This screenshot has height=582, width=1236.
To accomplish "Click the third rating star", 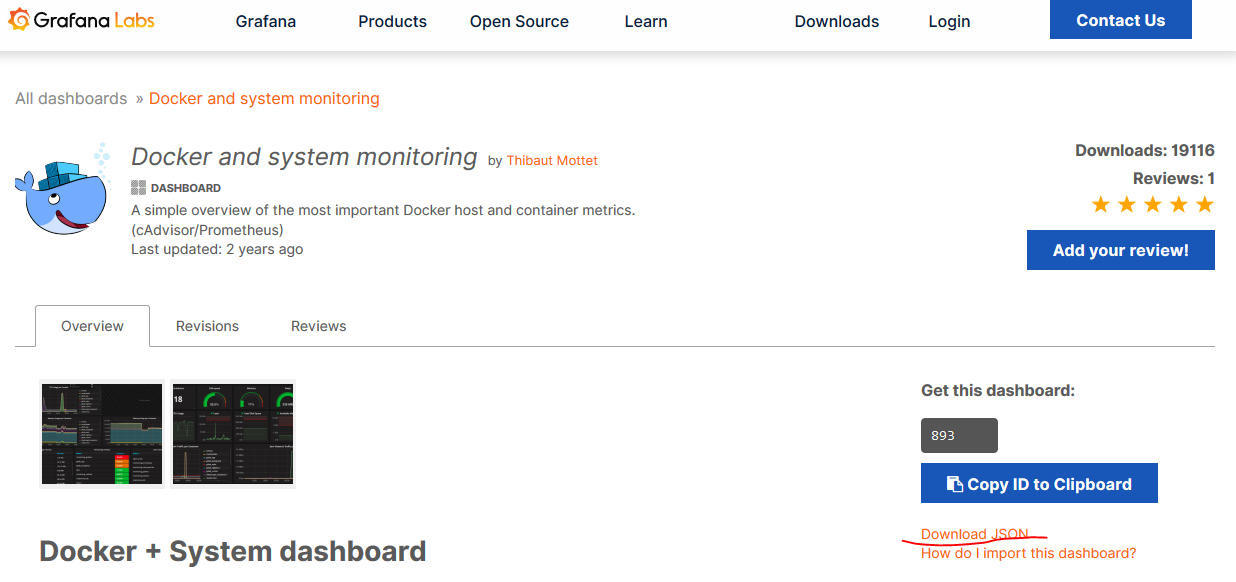I will point(1153,205).
